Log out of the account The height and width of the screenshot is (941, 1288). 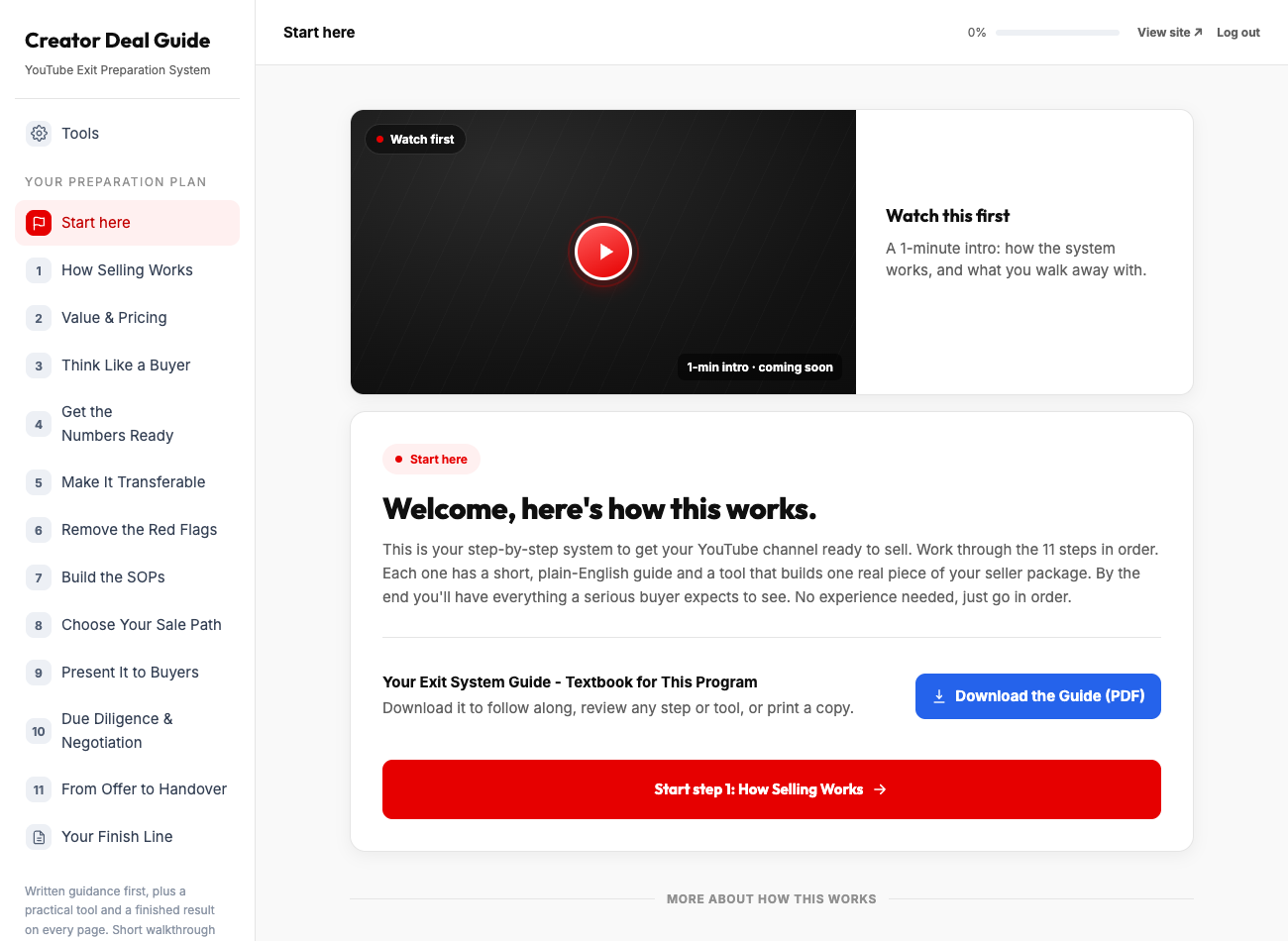tap(1238, 33)
